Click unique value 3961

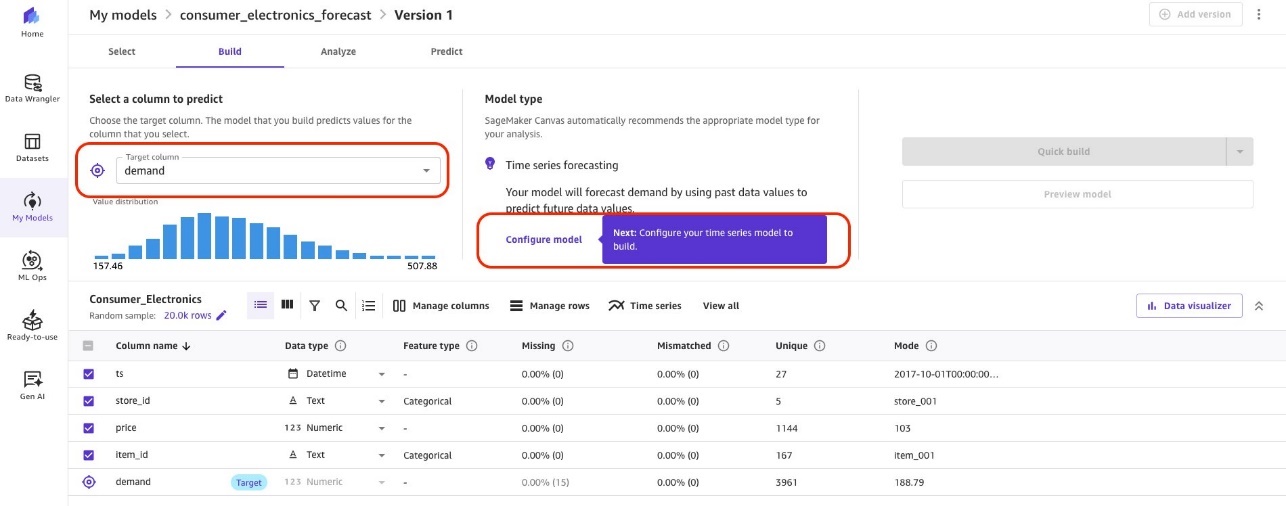tap(787, 482)
